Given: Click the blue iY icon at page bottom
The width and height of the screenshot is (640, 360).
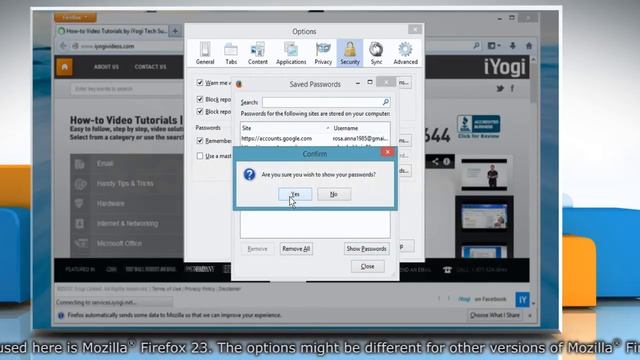Looking at the screenshot, I should [522, 299].
